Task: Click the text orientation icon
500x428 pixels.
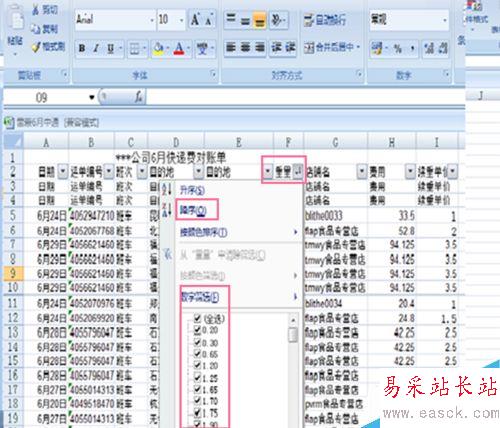Action: coord(277,20)
